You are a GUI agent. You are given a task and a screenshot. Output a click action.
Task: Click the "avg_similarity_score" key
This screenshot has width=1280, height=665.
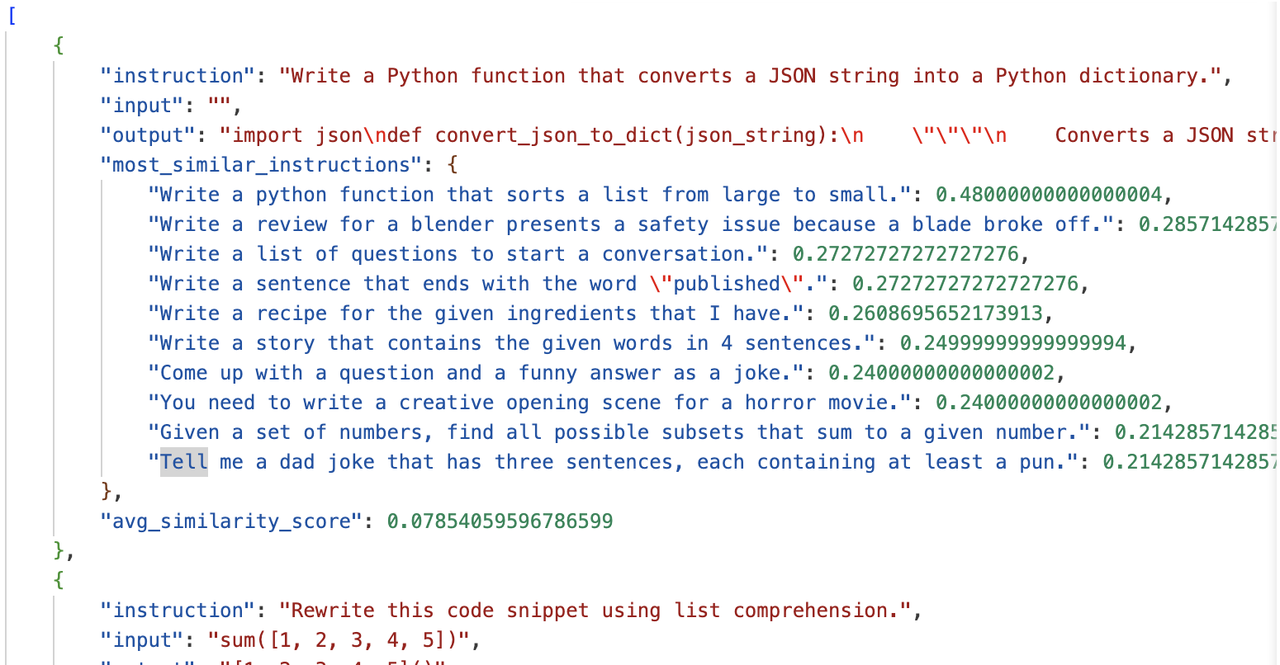[231, 521]
